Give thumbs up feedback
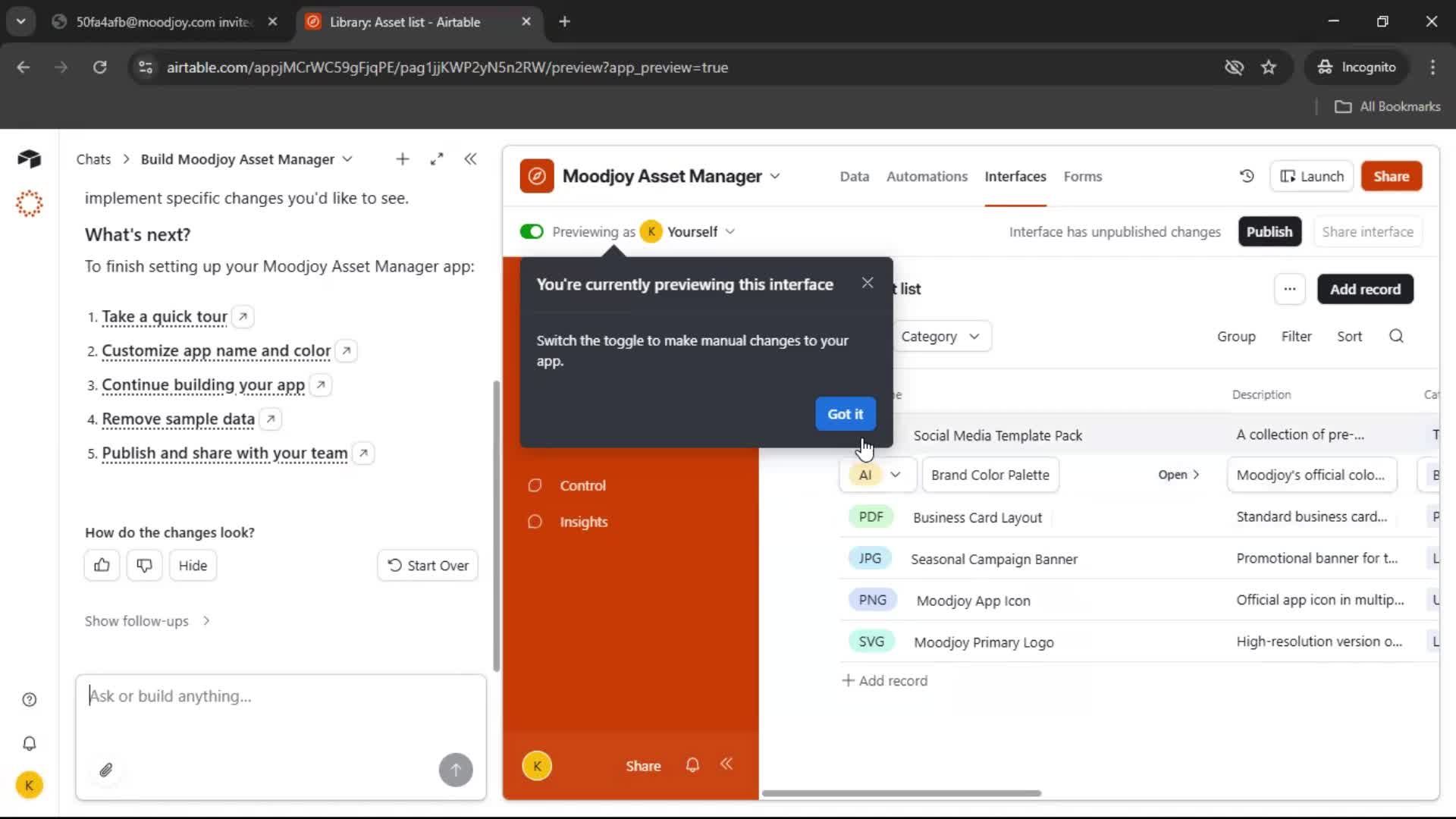Image resolution: width=1456 pixels, height=819 pixels. (x=102, y=565)
